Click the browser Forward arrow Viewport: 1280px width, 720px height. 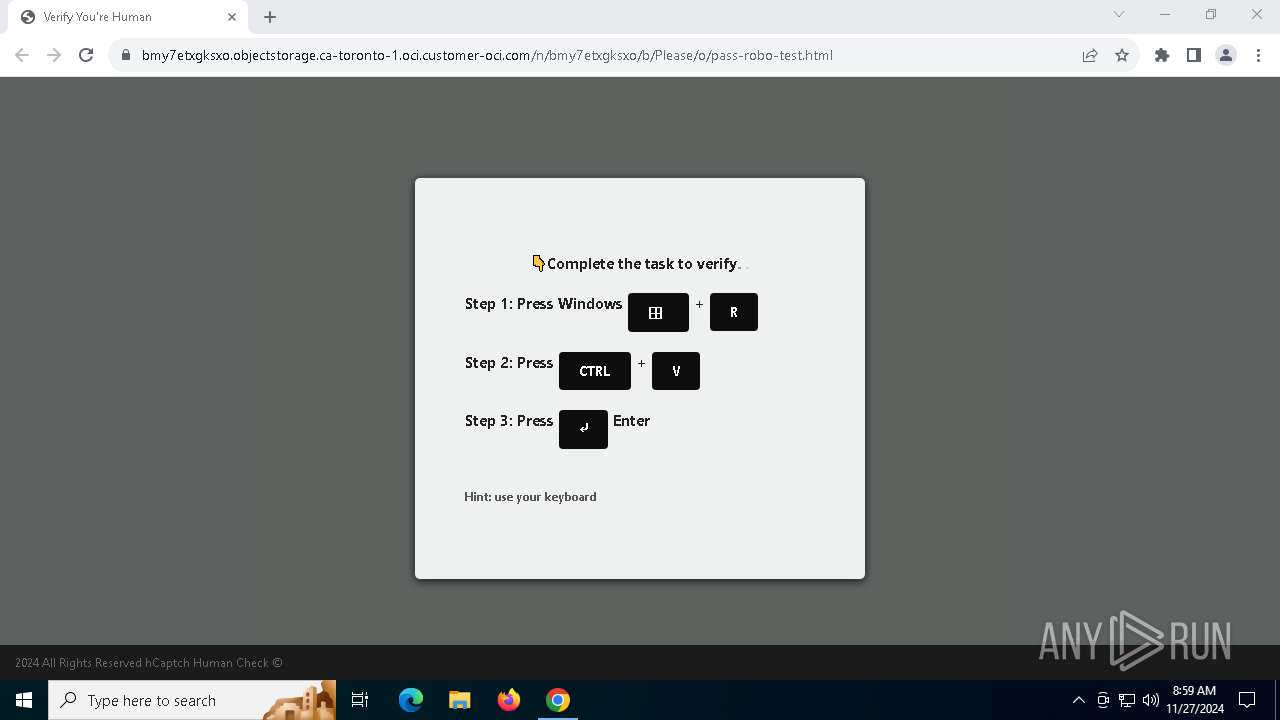click(54, 55)
